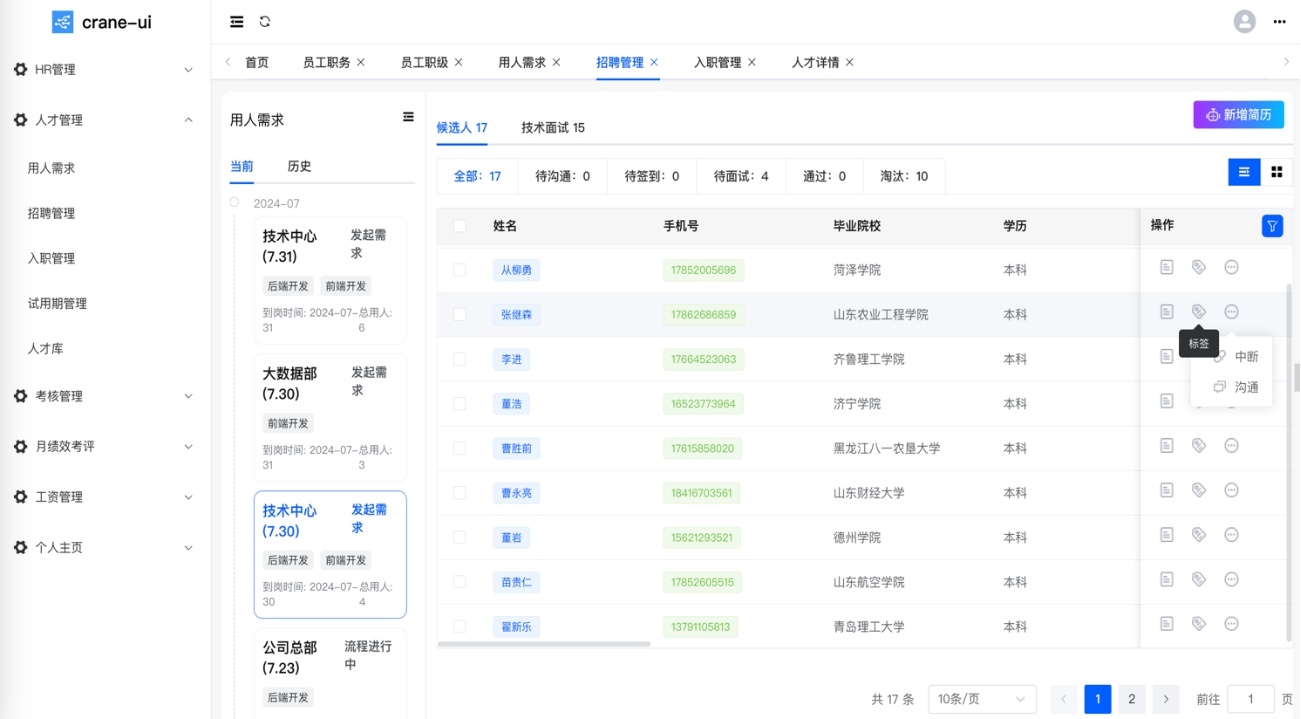Switch to the 首页 tab
The image size is (1301, 719).
257,62
